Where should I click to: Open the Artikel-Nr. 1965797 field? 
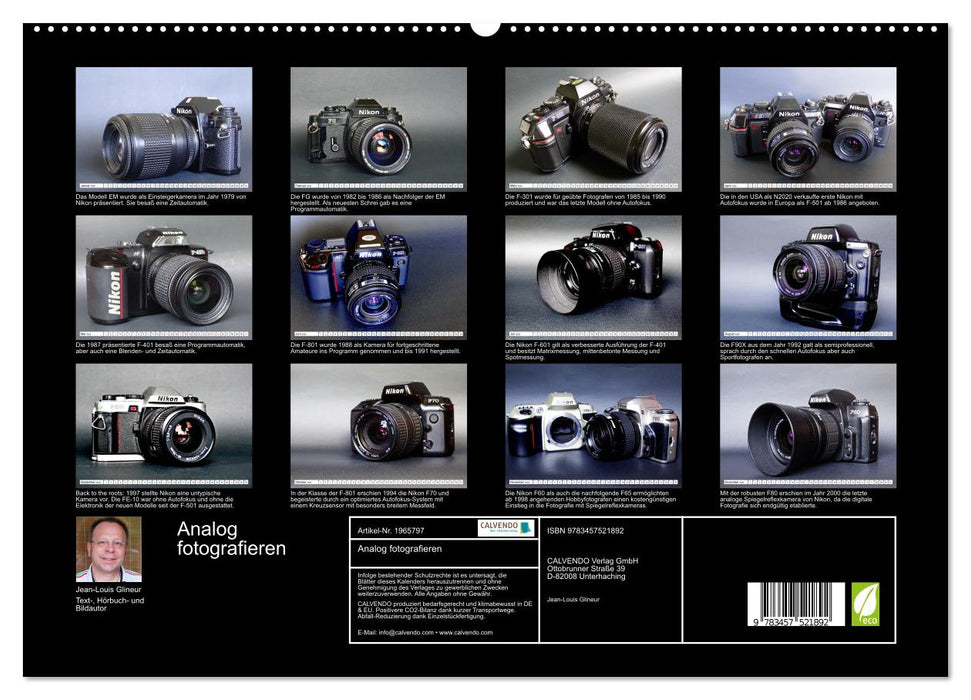(390, 531)
